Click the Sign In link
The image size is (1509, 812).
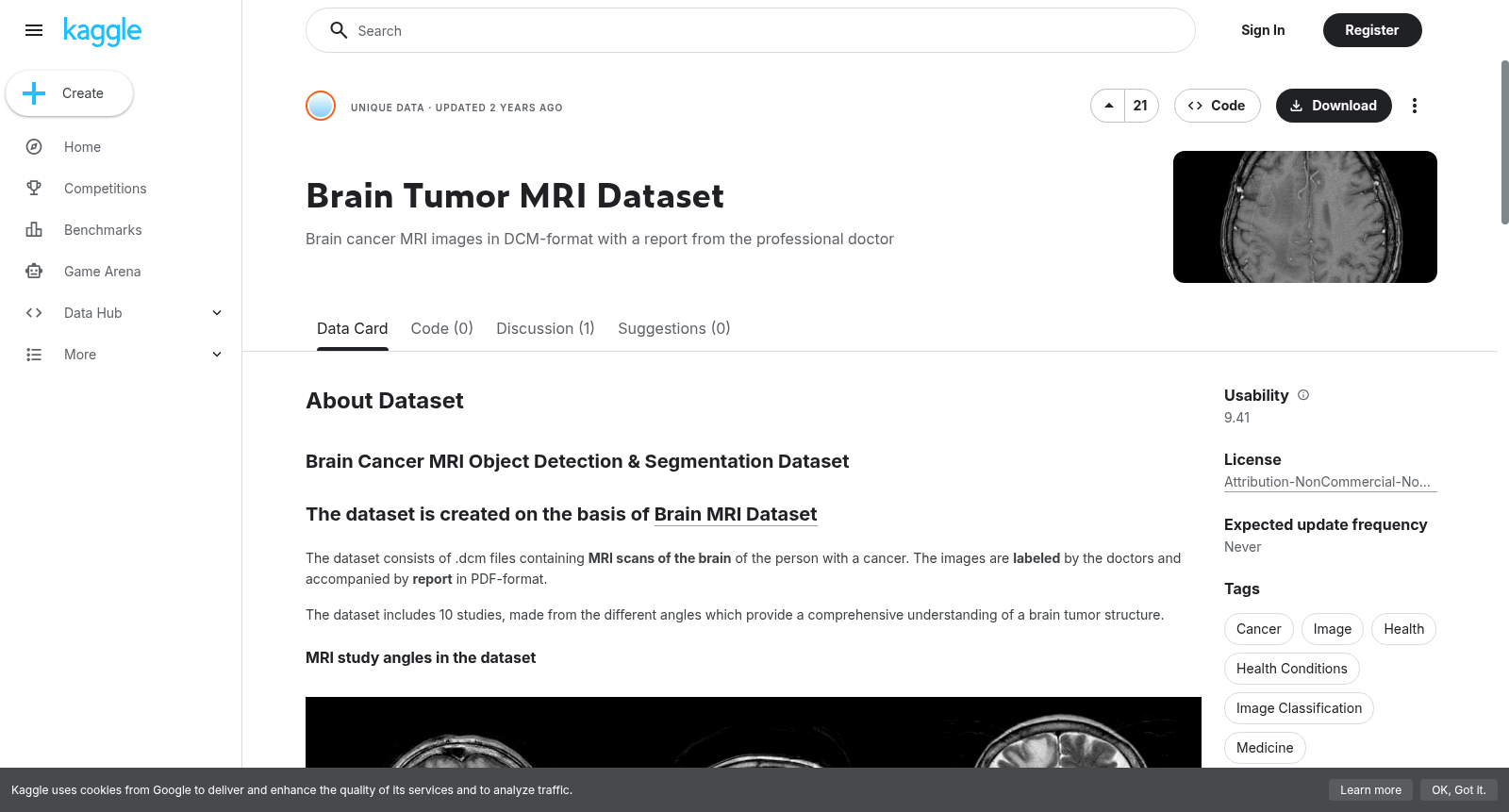click(x=1263, y=30)
